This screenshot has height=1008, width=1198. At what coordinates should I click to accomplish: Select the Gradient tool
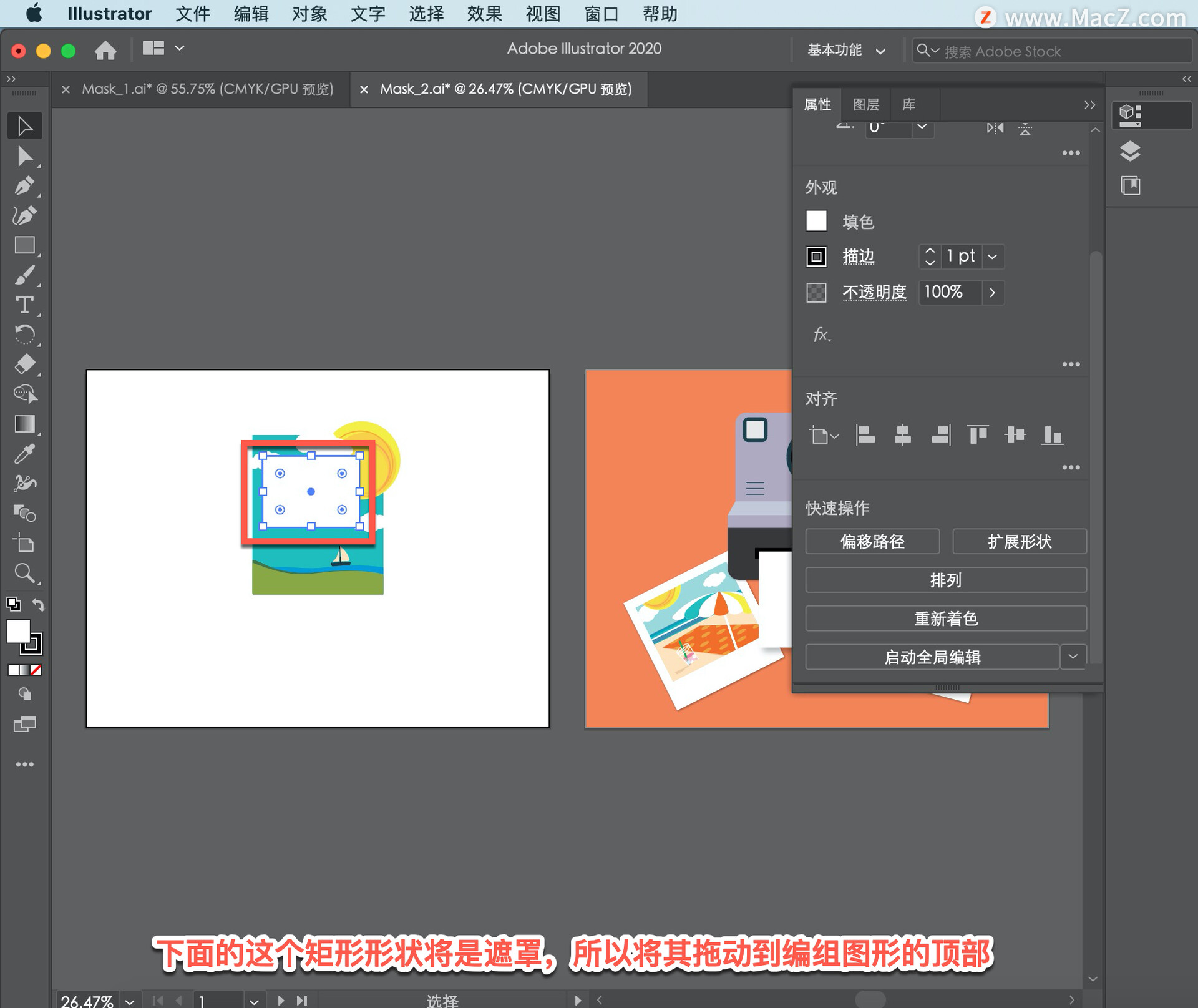click(25, 424)
